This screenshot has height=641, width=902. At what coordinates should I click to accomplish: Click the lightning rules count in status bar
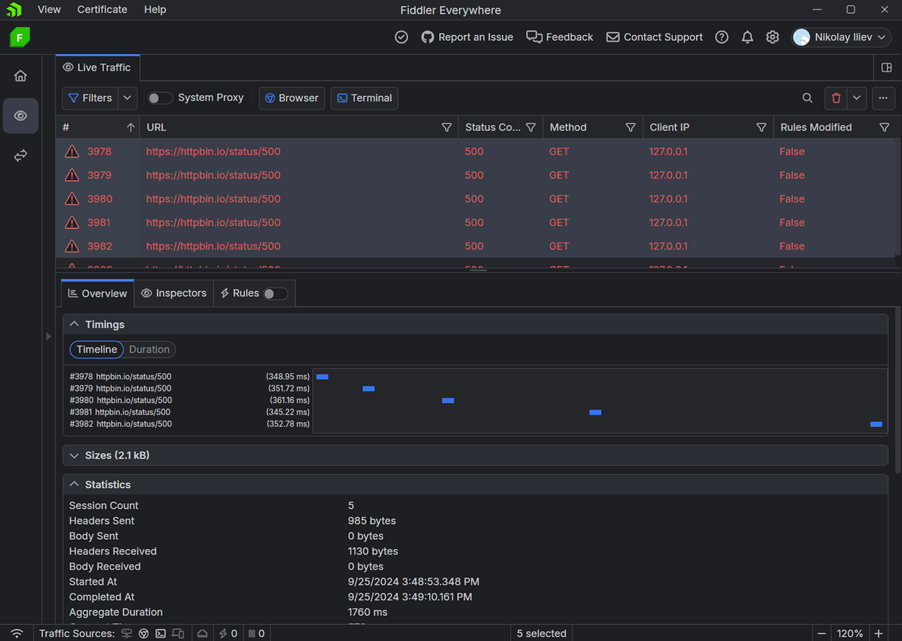[x=228, y=634]
